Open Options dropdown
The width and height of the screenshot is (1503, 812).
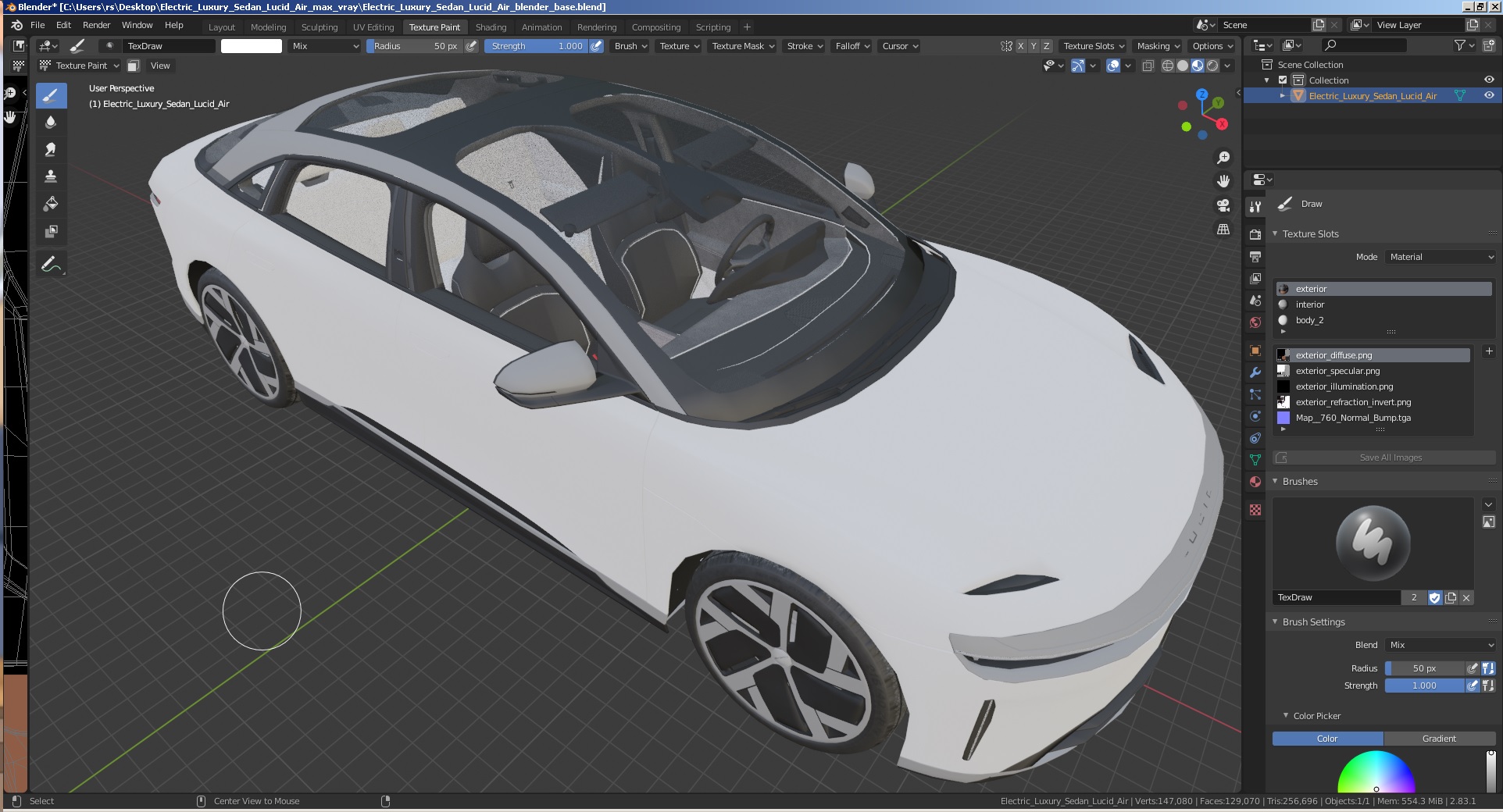1212,46
